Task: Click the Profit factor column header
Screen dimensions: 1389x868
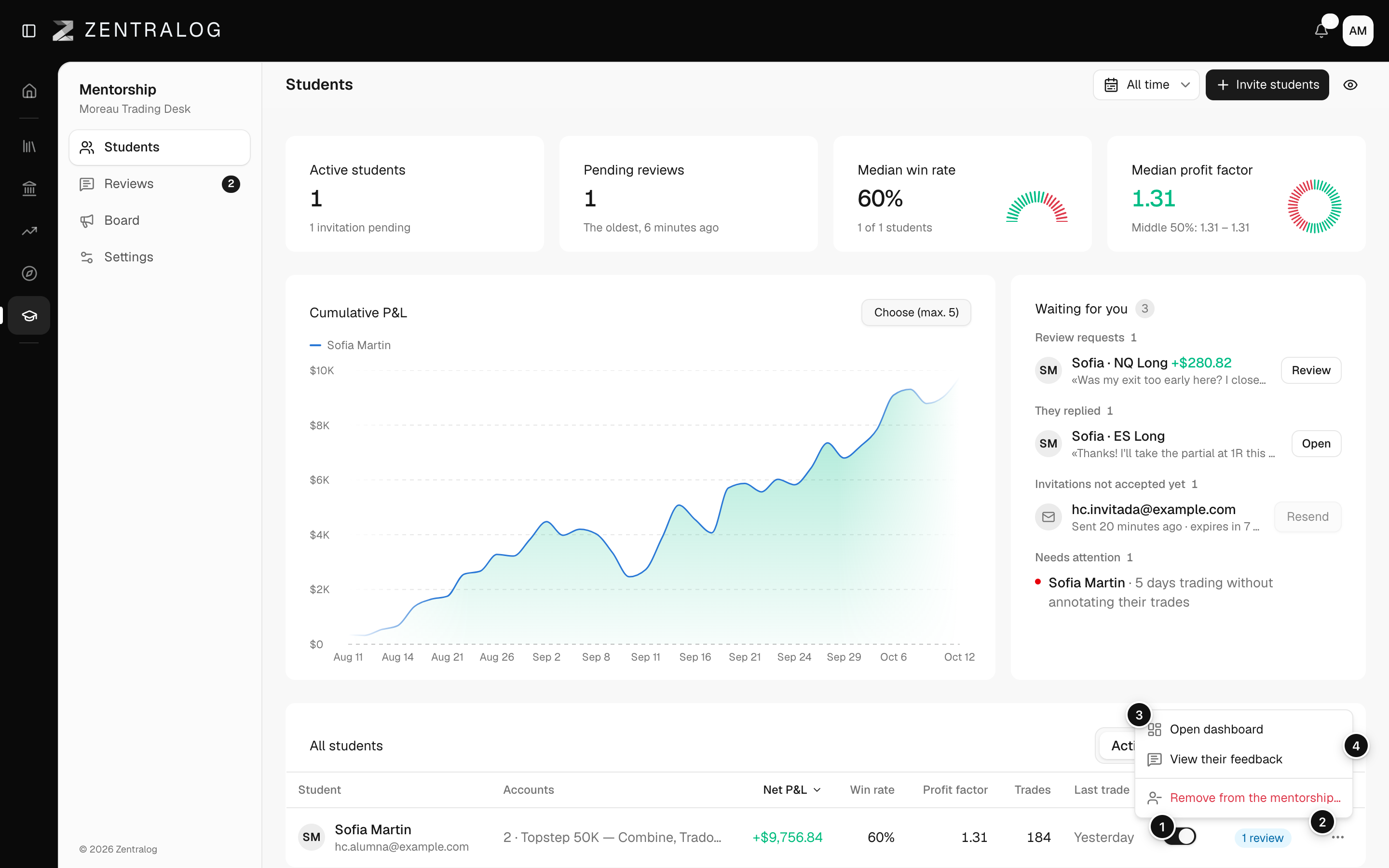Action: [x=955, y=789]
